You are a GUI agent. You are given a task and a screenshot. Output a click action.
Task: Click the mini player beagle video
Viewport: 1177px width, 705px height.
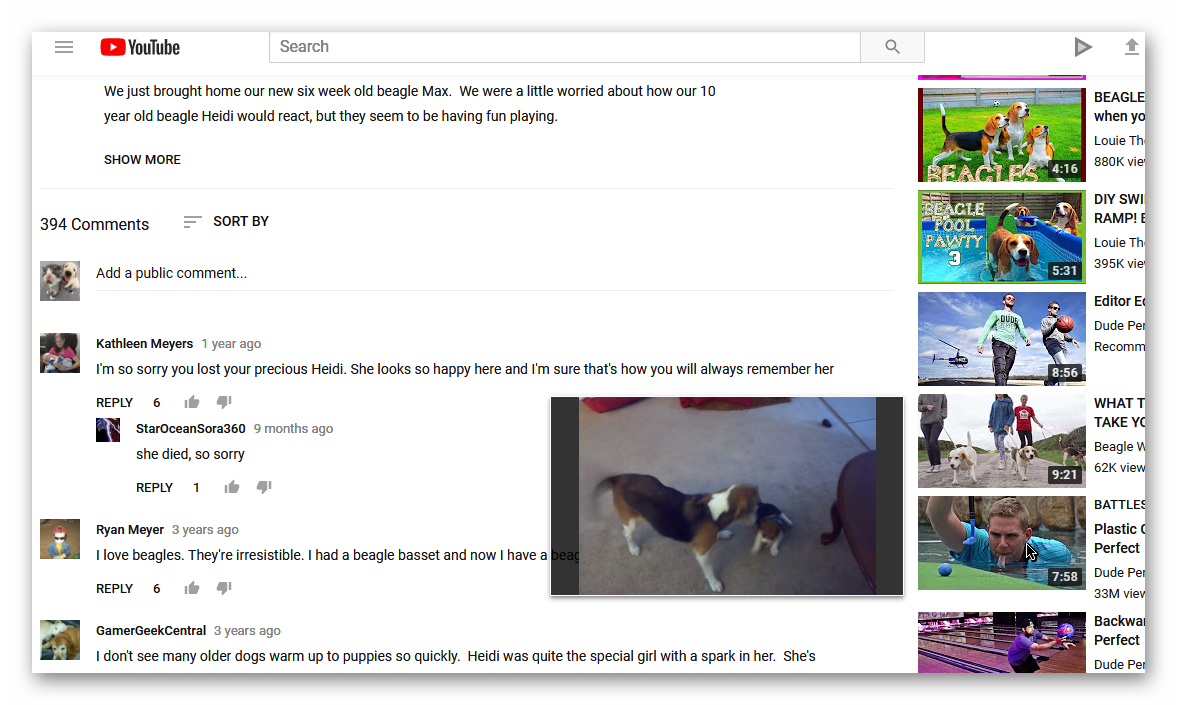click(x=727, y=496)
